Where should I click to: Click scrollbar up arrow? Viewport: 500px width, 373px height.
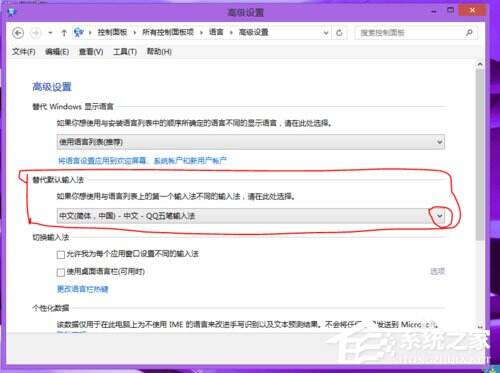tap(480, 64)
